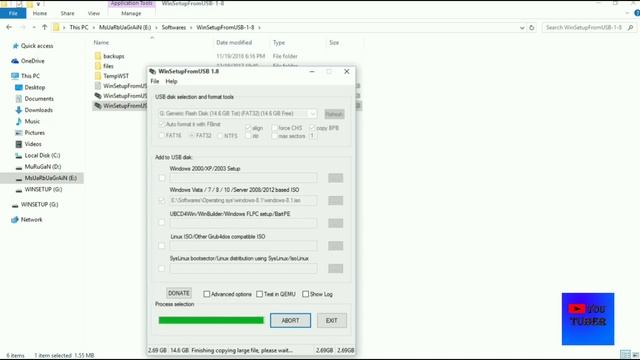Click the Network icon in the sidebar
Screen dimensions: 640x360
coord(15,220)
